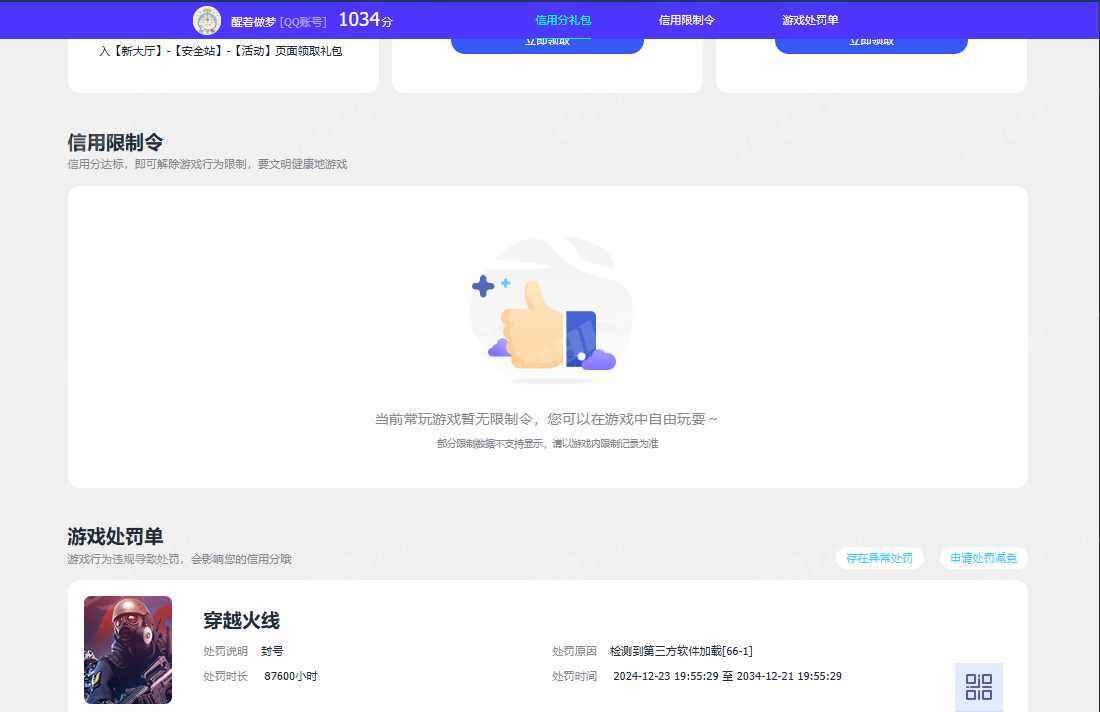
Task: Open the QR code icon on punishment card
Action: pos(979,687)
